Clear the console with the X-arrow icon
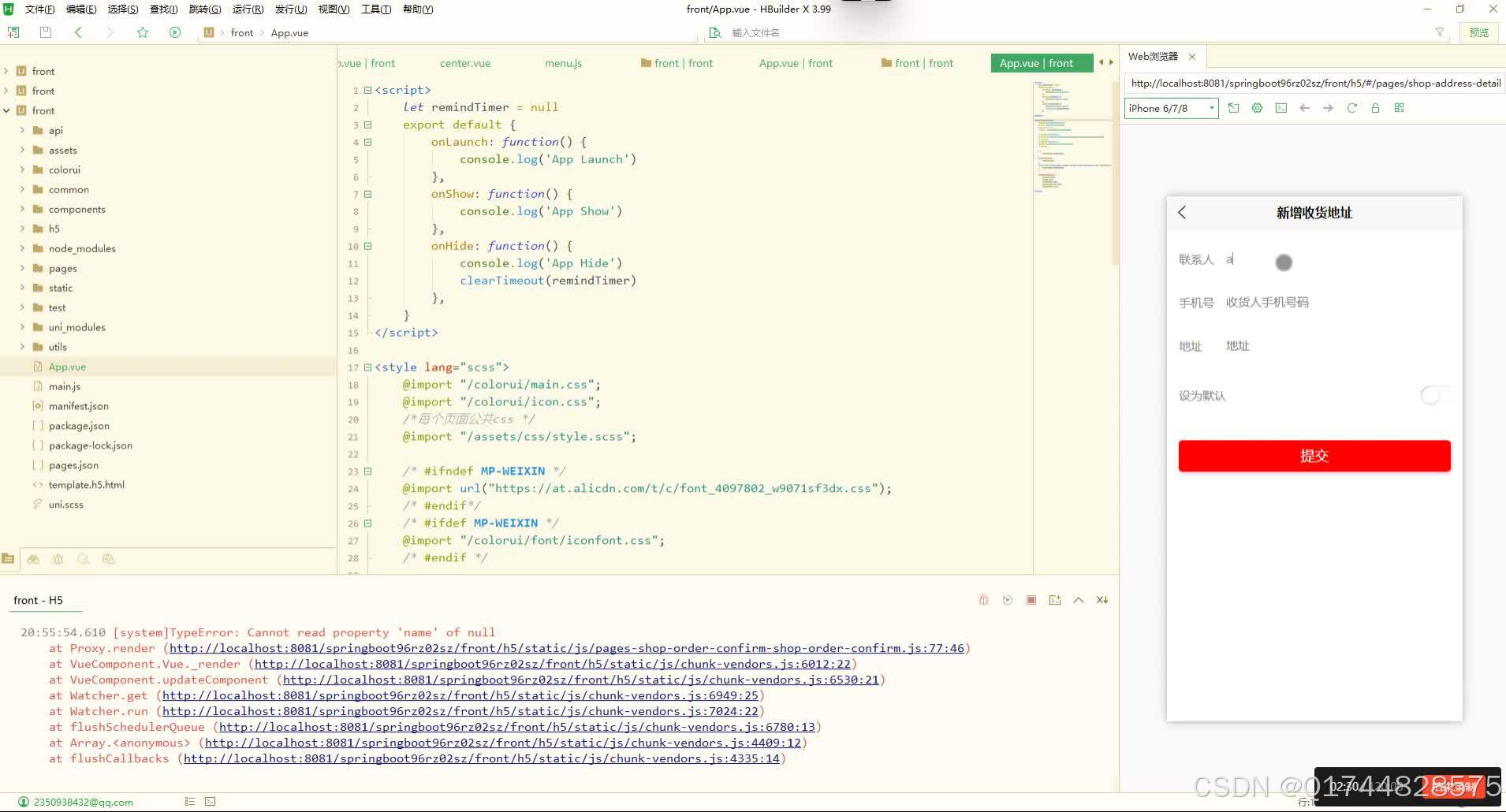 coord(1102,600)
